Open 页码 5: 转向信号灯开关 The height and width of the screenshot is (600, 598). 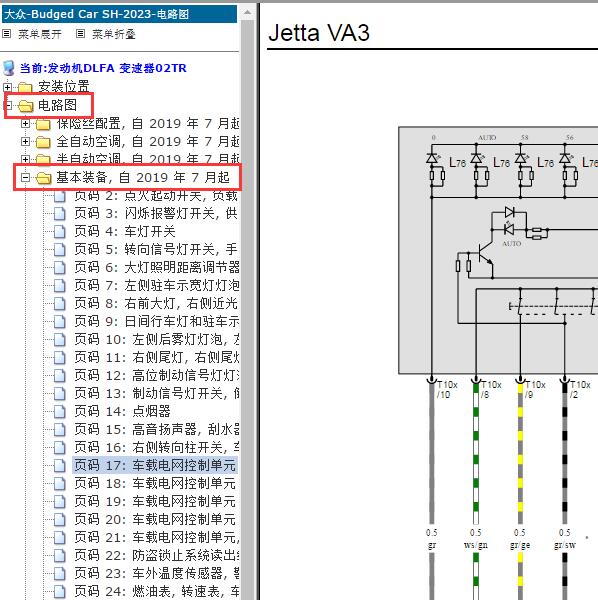pos(156,249)
